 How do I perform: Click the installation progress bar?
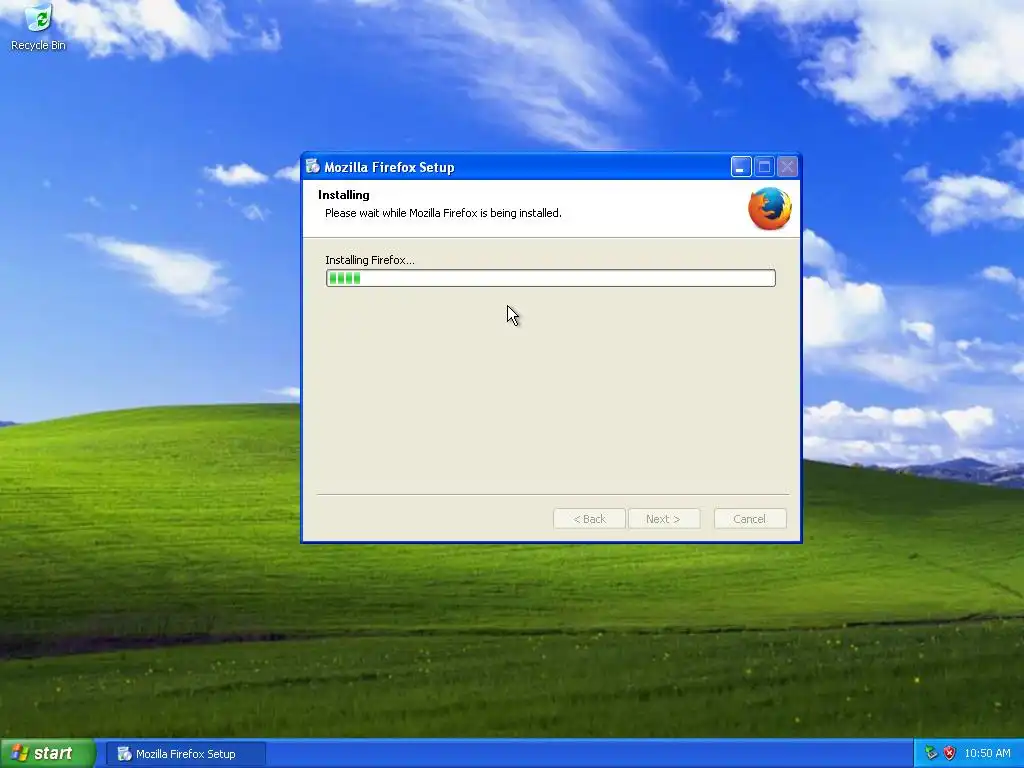pos(551,278)
